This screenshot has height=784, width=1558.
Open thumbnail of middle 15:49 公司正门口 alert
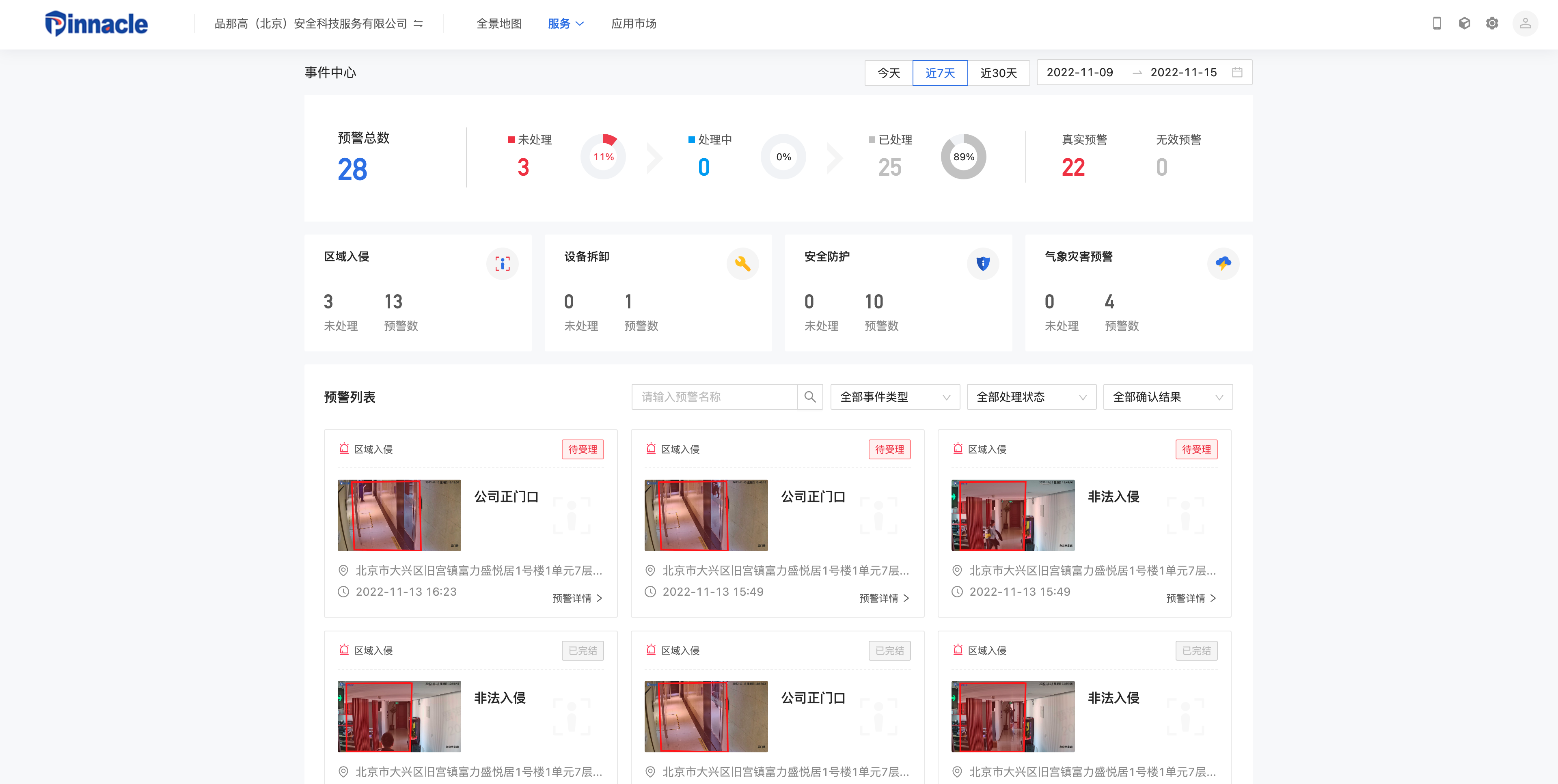[x=706, y=515]
